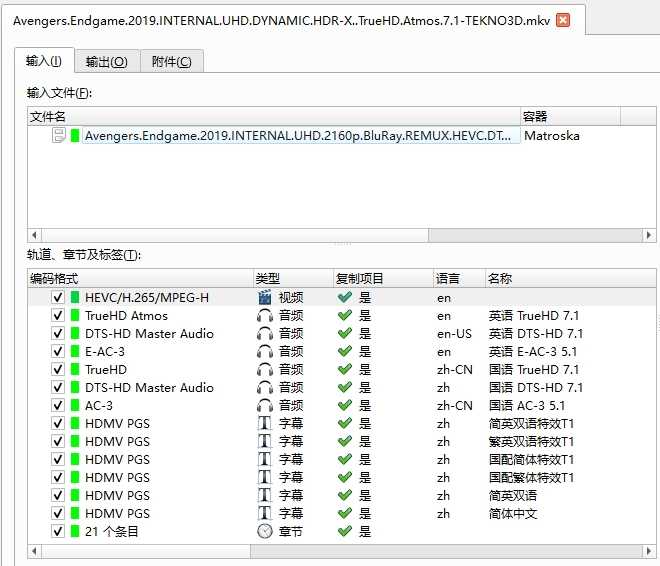Toggle checkbox for 国配繁体特效T1 subtitle
660x566 pixels.
coord(58,477)
